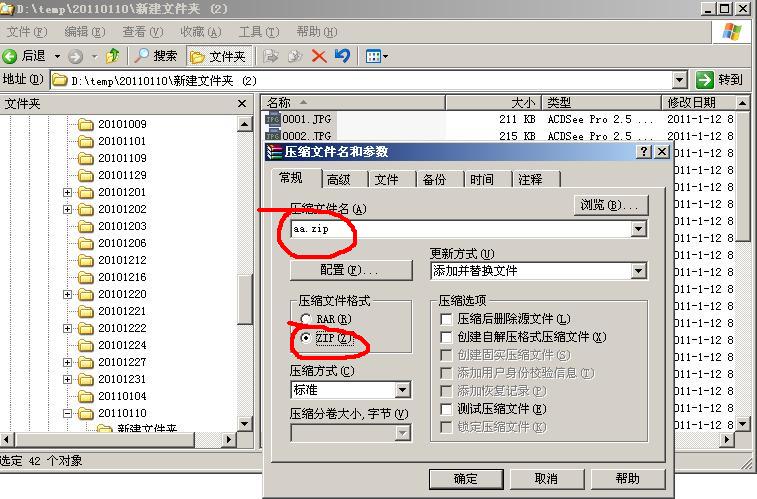
Task: Open the 文件(F) menu in Explorer
Action: tap(27, 32)
